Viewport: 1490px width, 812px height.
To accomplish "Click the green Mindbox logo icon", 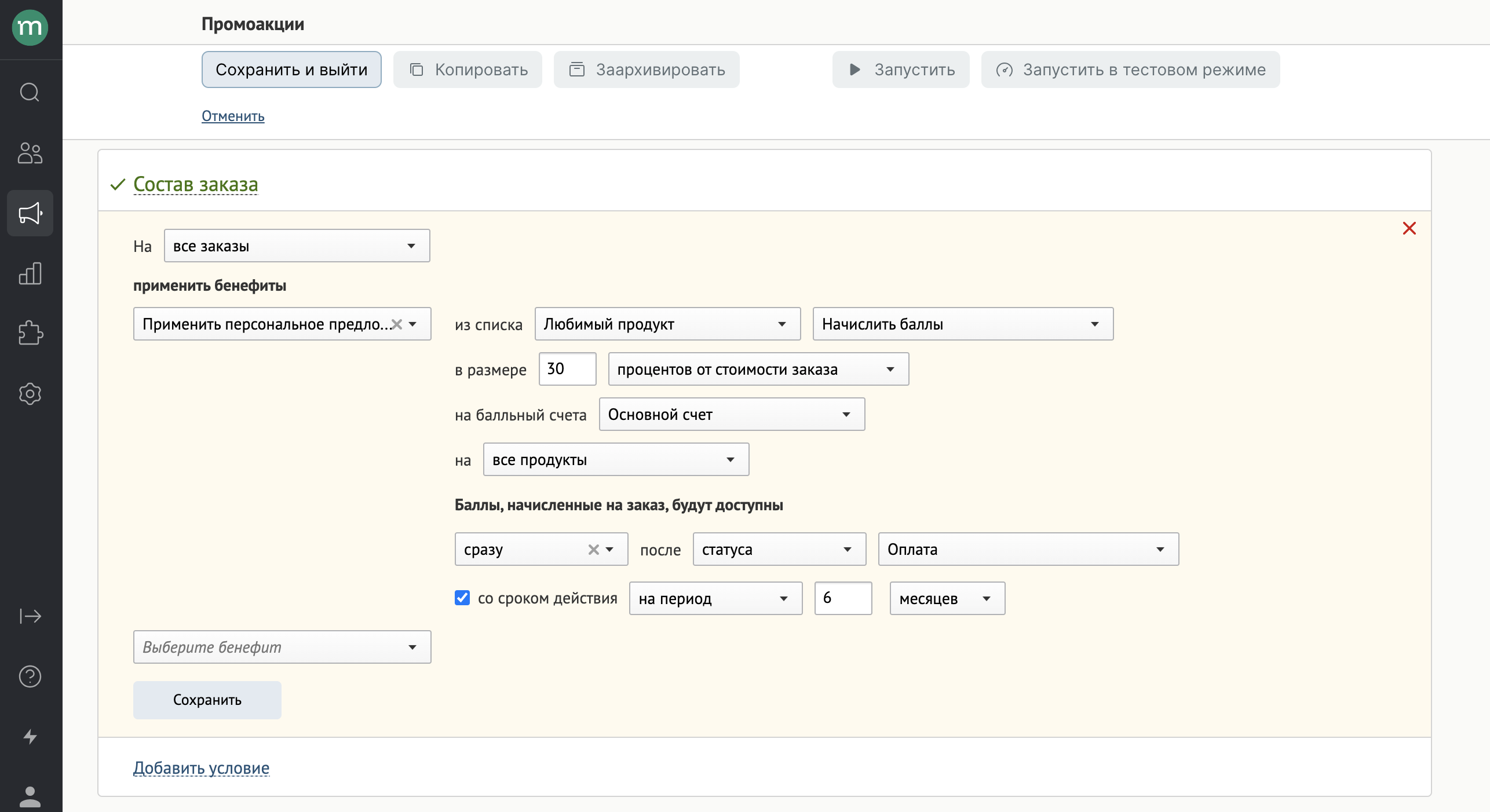I will coord(30,27).
